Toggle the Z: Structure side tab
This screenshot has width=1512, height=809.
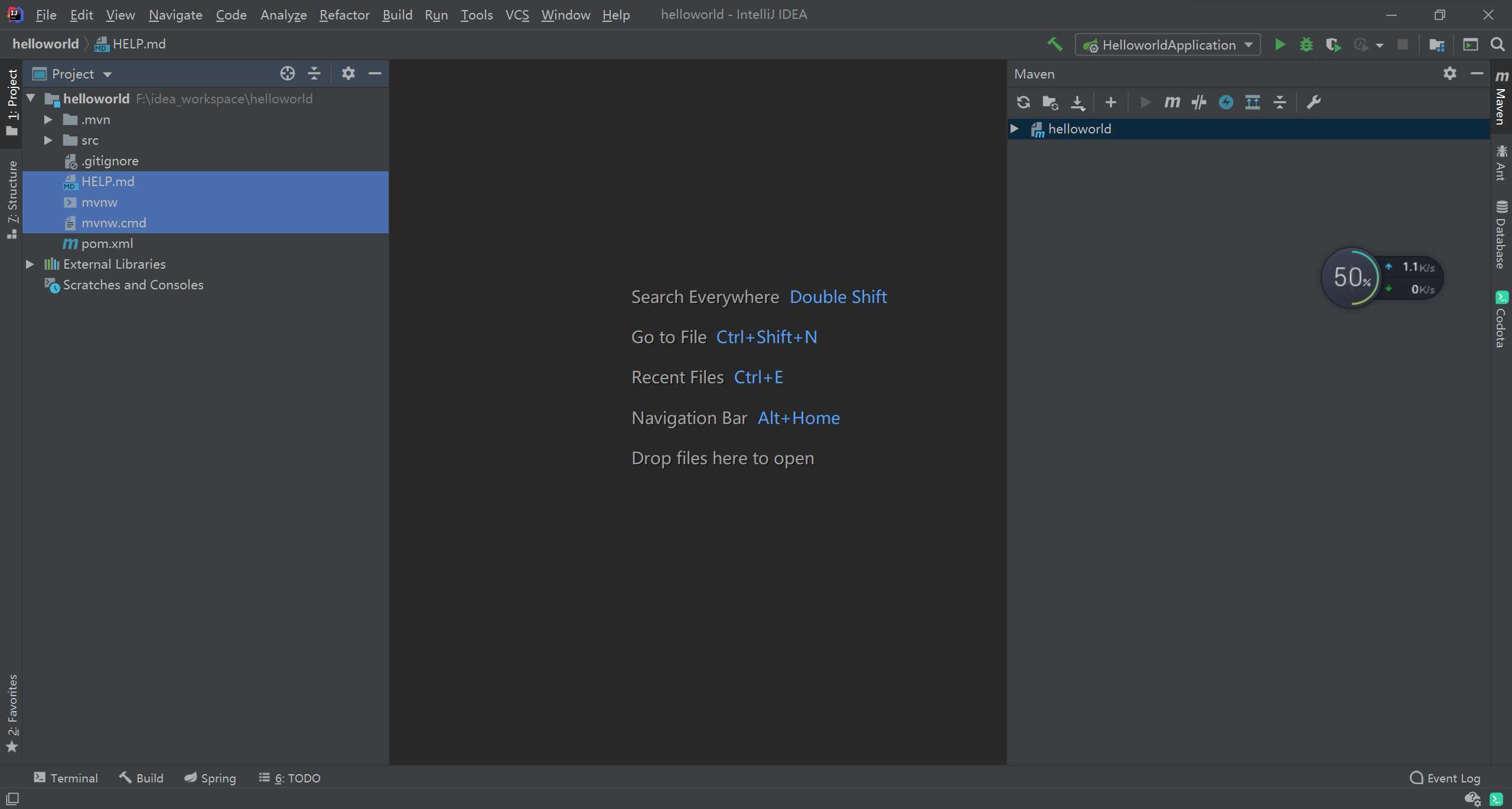point(12,200)
